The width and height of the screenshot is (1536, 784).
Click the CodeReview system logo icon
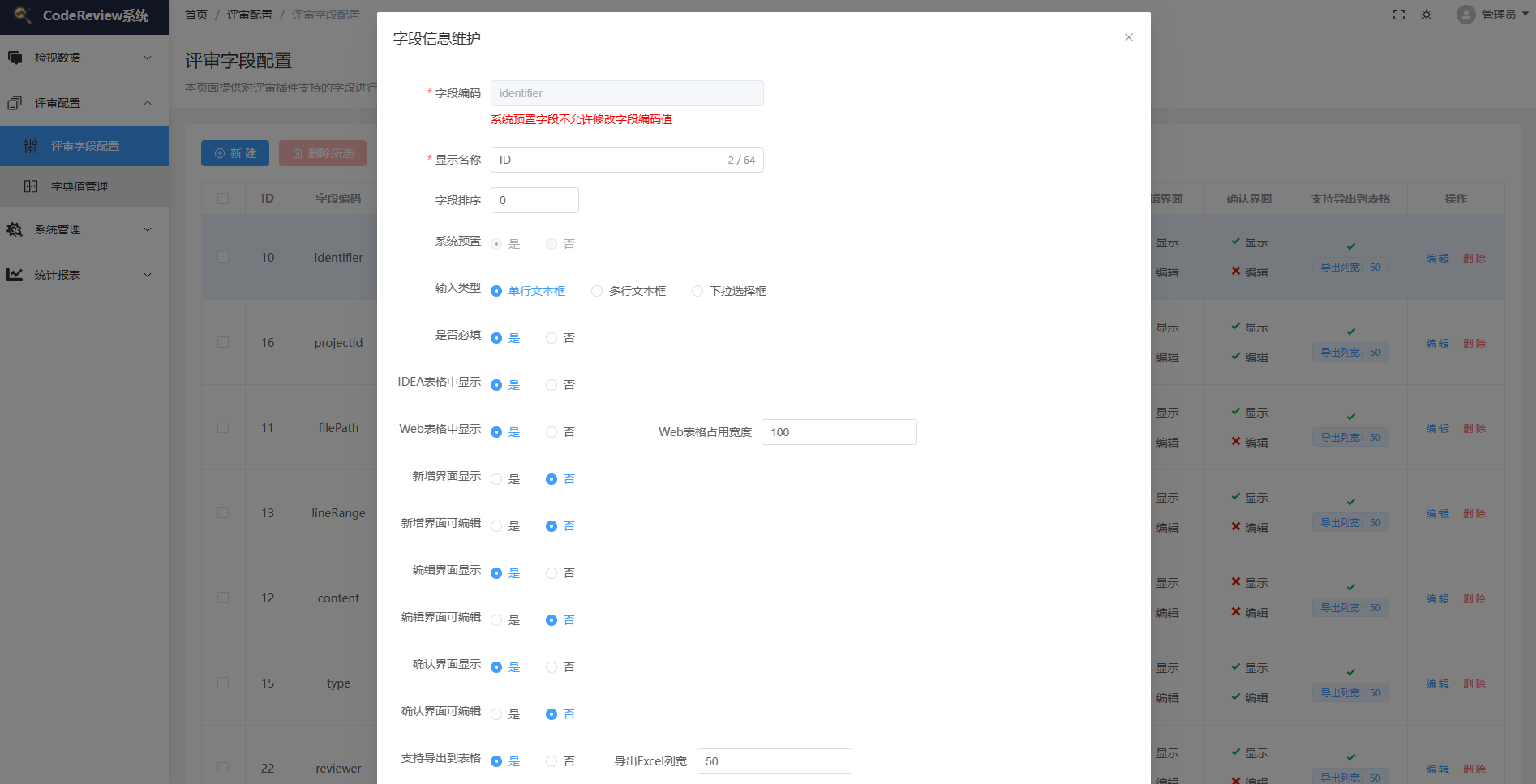pos(23,15)
